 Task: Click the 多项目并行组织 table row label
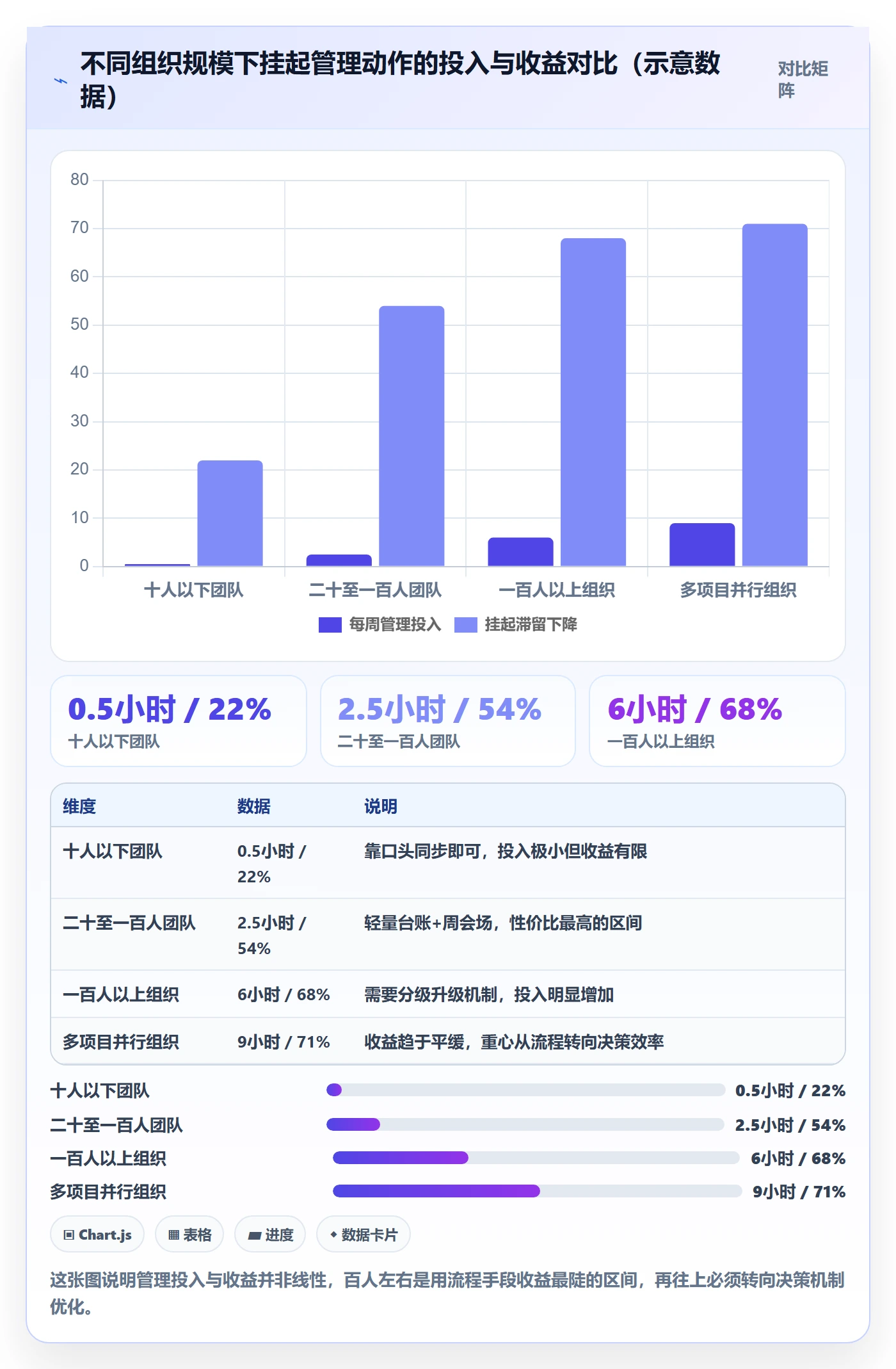point(121,1042)
